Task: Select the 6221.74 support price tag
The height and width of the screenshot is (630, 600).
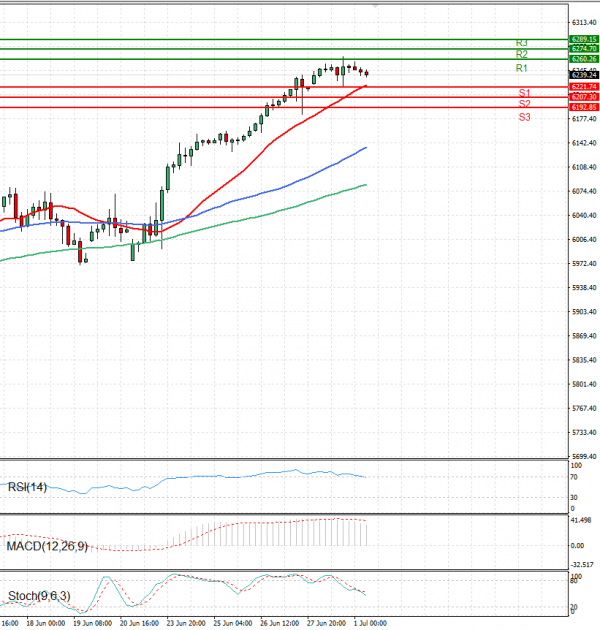Action: click(x=584, y=87)
